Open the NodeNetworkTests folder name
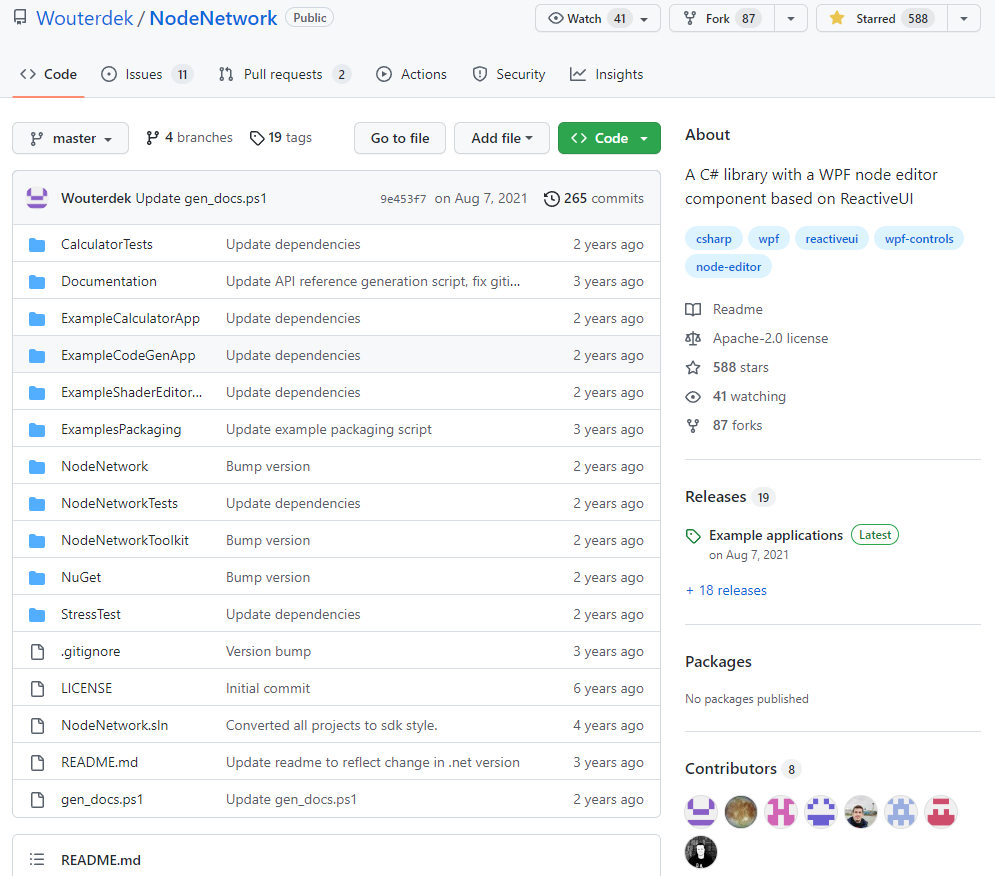Image resolution: width=995 pixels, height=876 pixels. (x=119, y=503)
